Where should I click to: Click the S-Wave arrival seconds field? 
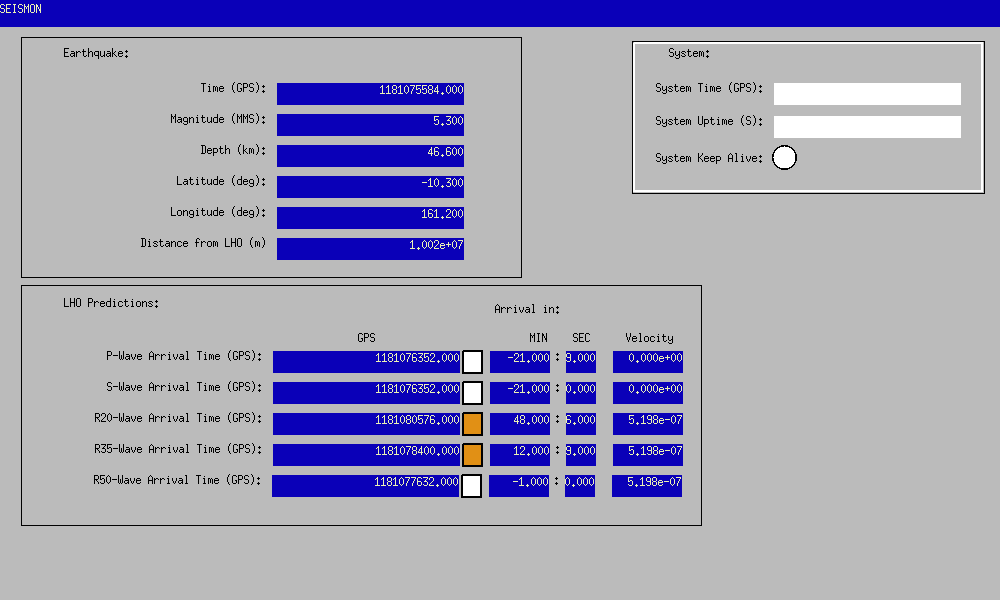click(580, 393)
